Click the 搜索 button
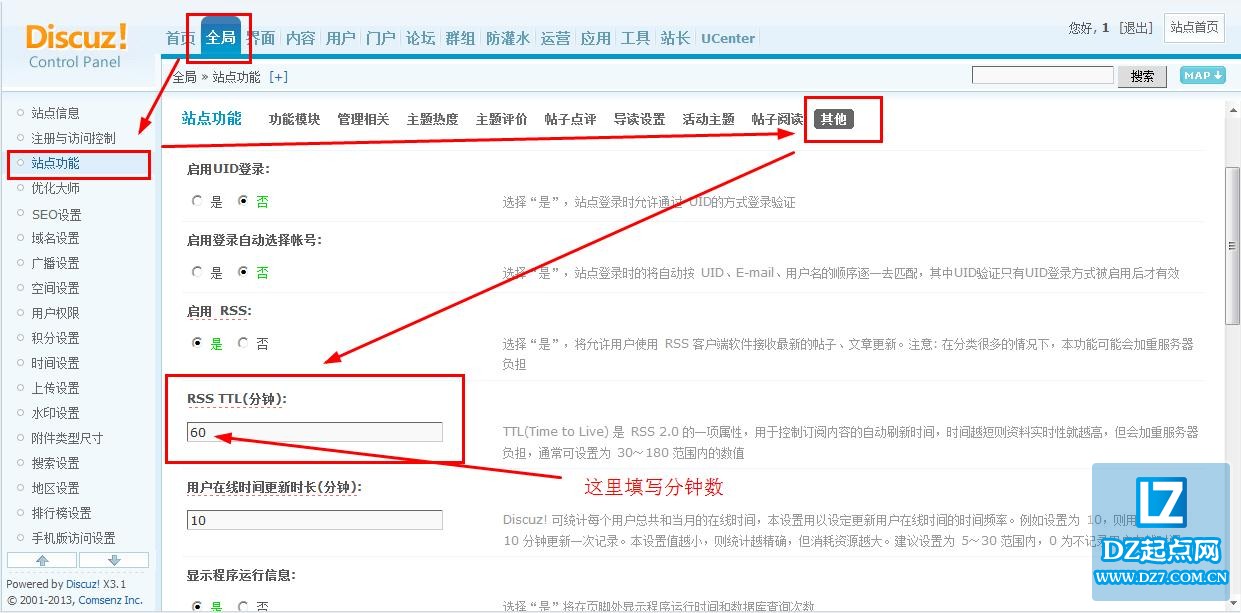This screenshot has width=1241, height=613. pyautogui.click(x=1142, y=76)
